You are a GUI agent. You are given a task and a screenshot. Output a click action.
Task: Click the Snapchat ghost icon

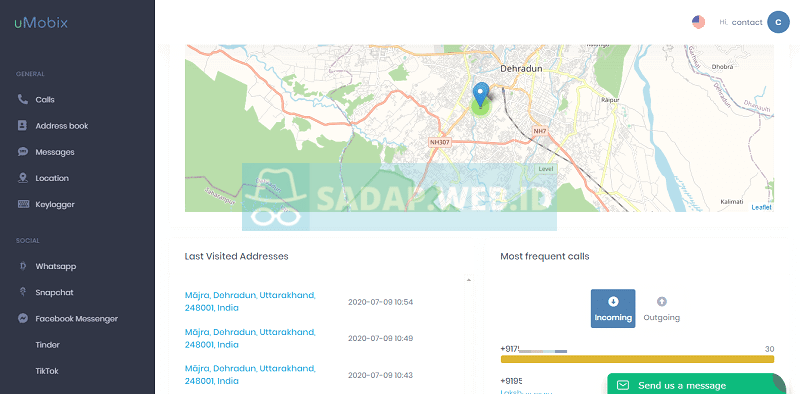tap(22, 292)
